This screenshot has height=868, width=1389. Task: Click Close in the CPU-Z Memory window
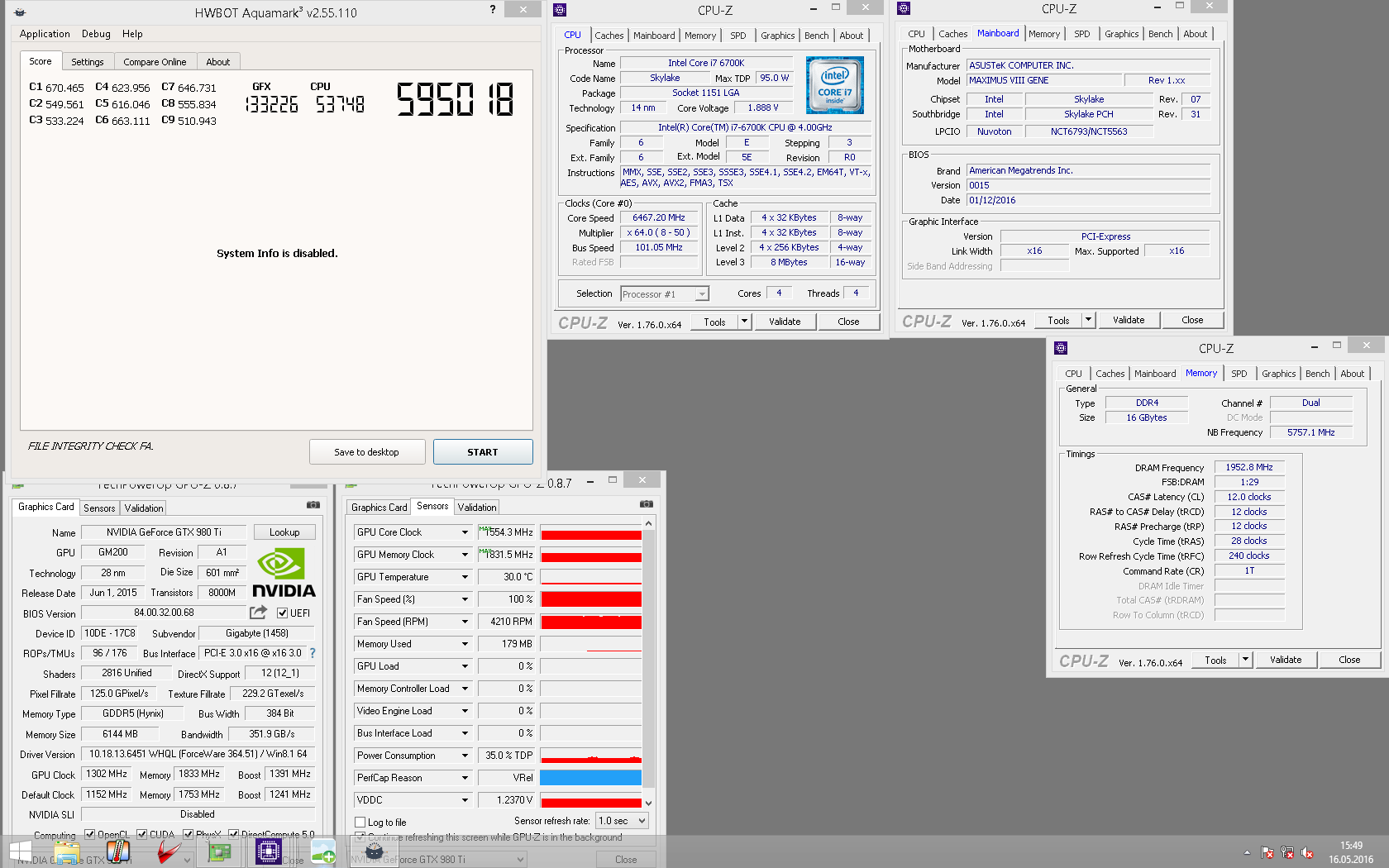click(1349, 660)
